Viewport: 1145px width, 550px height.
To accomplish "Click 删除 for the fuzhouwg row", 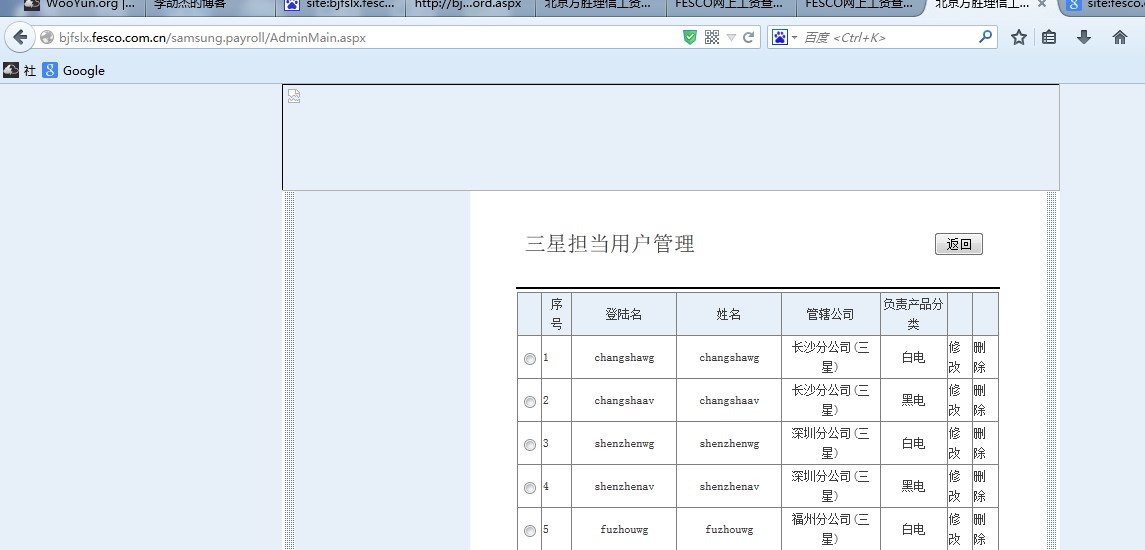I will 980,530.
